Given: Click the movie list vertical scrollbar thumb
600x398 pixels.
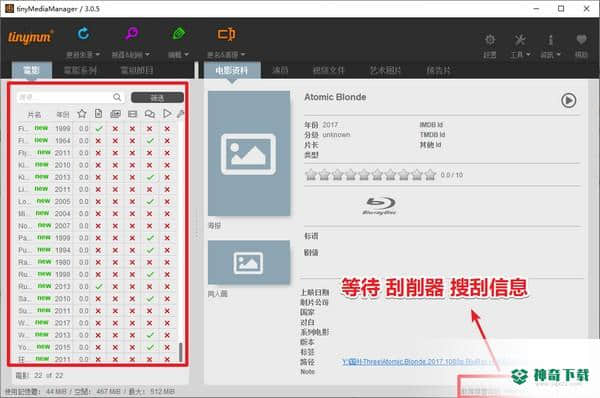Looking at the screenshot, I should (x=180, y=352).
